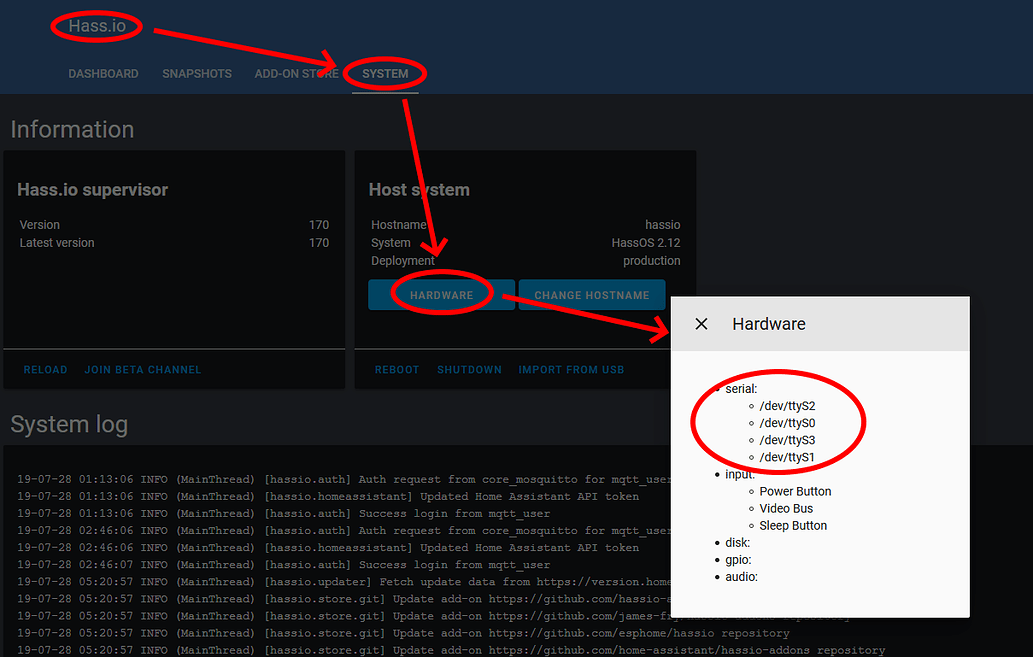1033x657 pixels.
Task: Click the gpio: list item
Action: tap(739, 560)
